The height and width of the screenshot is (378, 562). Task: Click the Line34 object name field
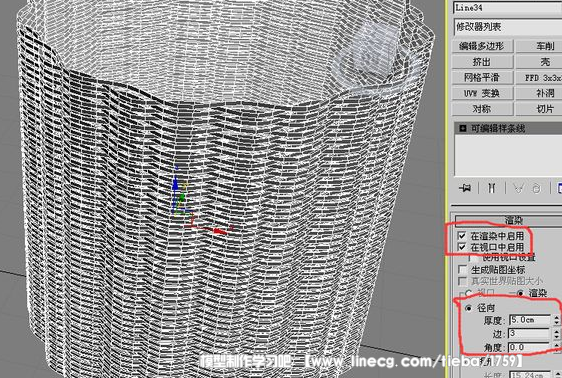[508, 8]
